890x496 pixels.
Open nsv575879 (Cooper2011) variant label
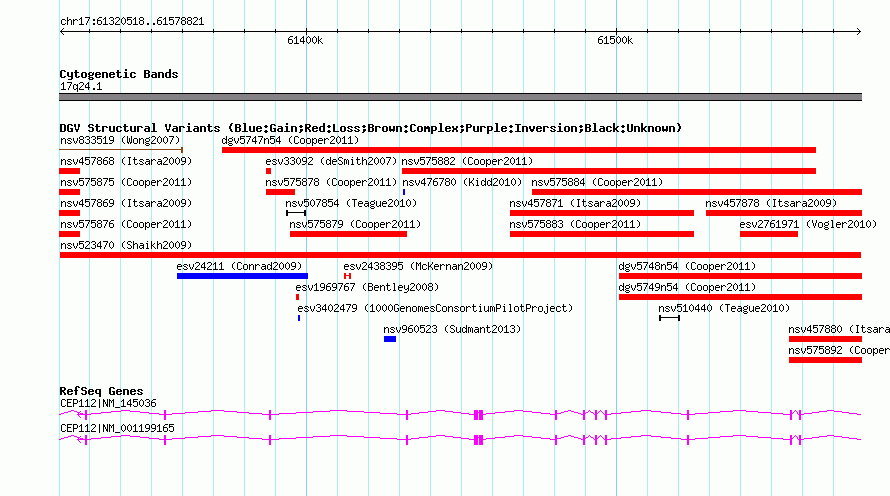pyautogui.click(x=355, y=224)
